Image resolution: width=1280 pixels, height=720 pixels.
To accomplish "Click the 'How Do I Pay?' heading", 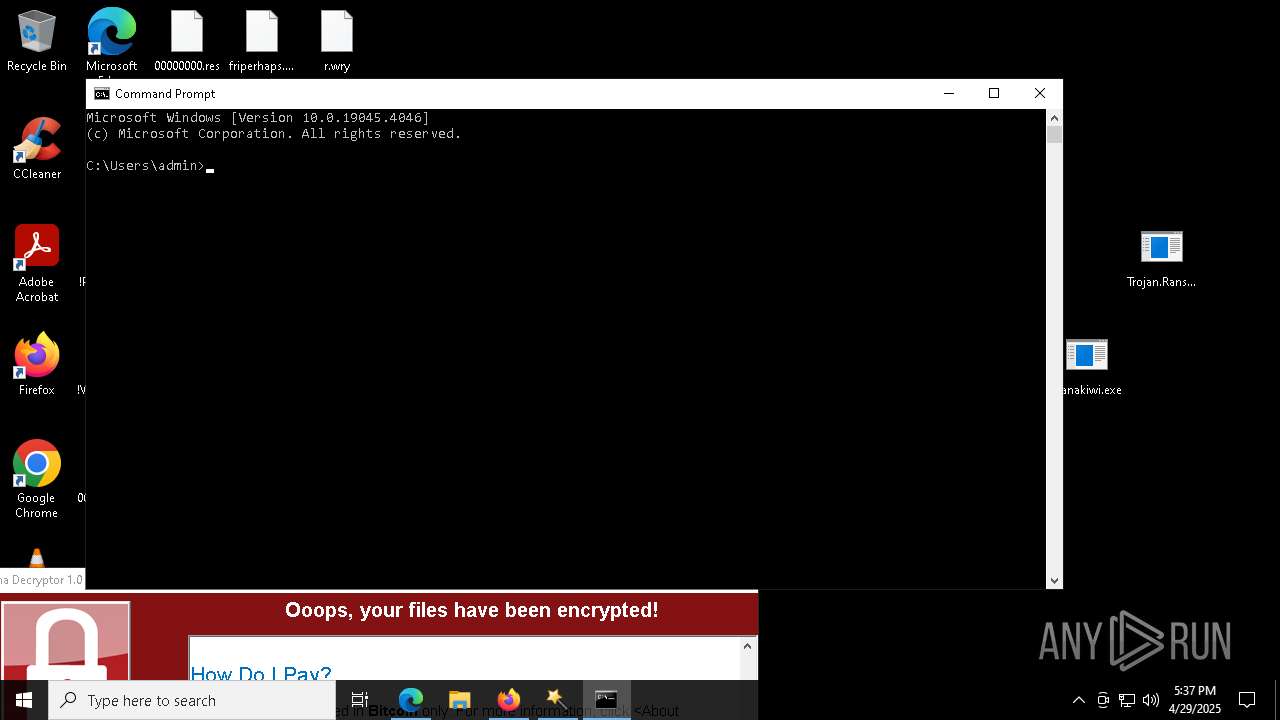I will point(261,673).
